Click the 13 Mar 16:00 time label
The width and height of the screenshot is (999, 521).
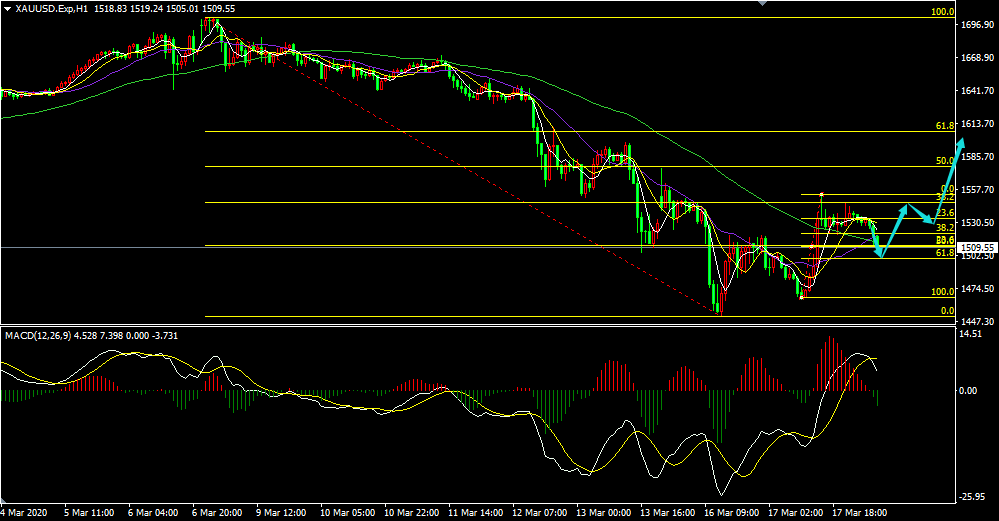pos(667,513)
